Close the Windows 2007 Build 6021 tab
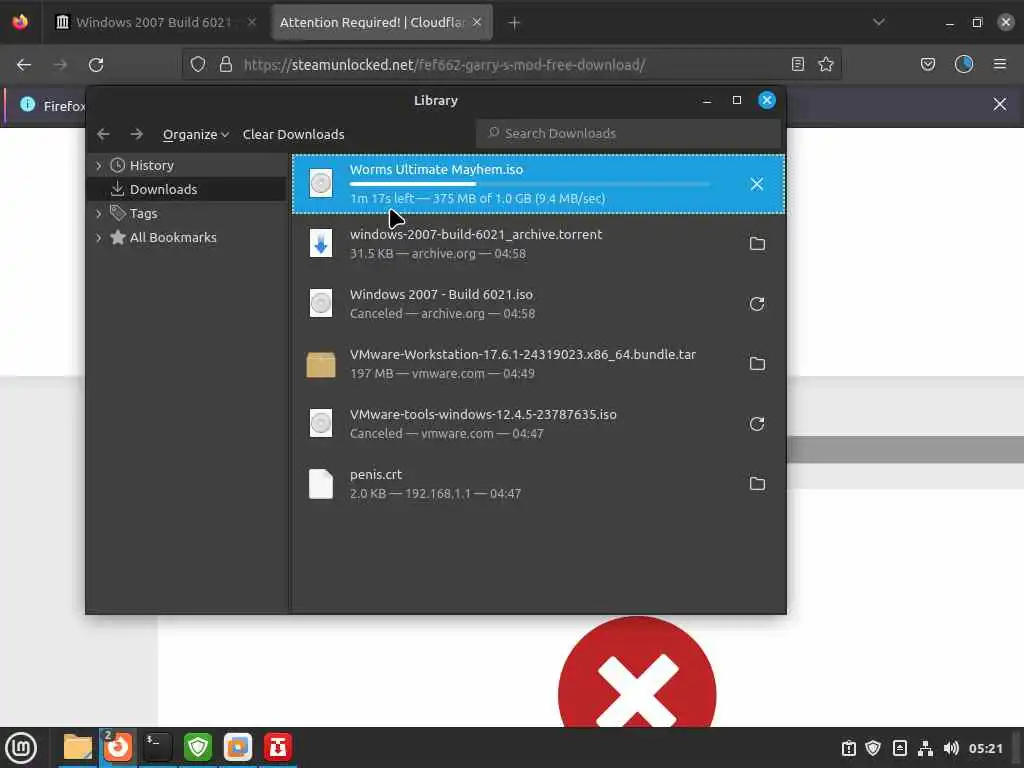This screenshot has height=768, width=1024. coord(252,22)
